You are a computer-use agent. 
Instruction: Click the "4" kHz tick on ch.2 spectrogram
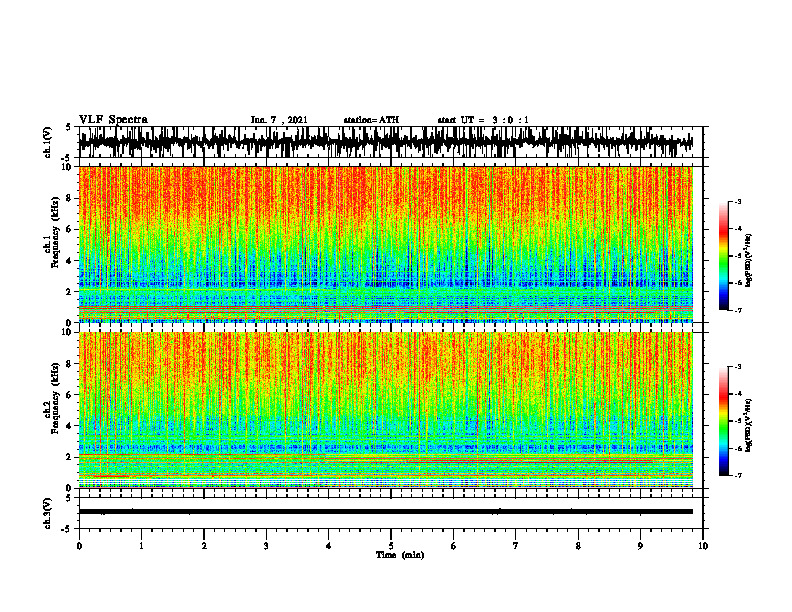tap(70, 426)
